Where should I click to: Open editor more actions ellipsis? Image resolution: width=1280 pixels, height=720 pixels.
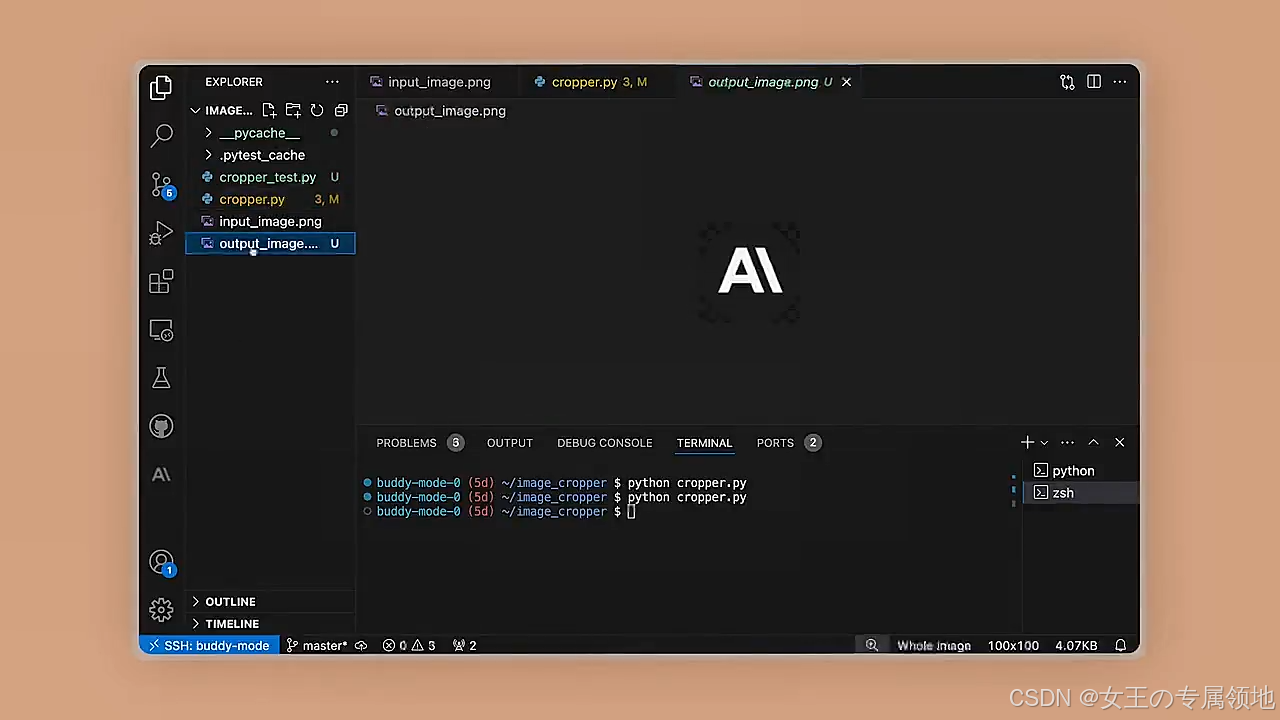(1120, 82)
